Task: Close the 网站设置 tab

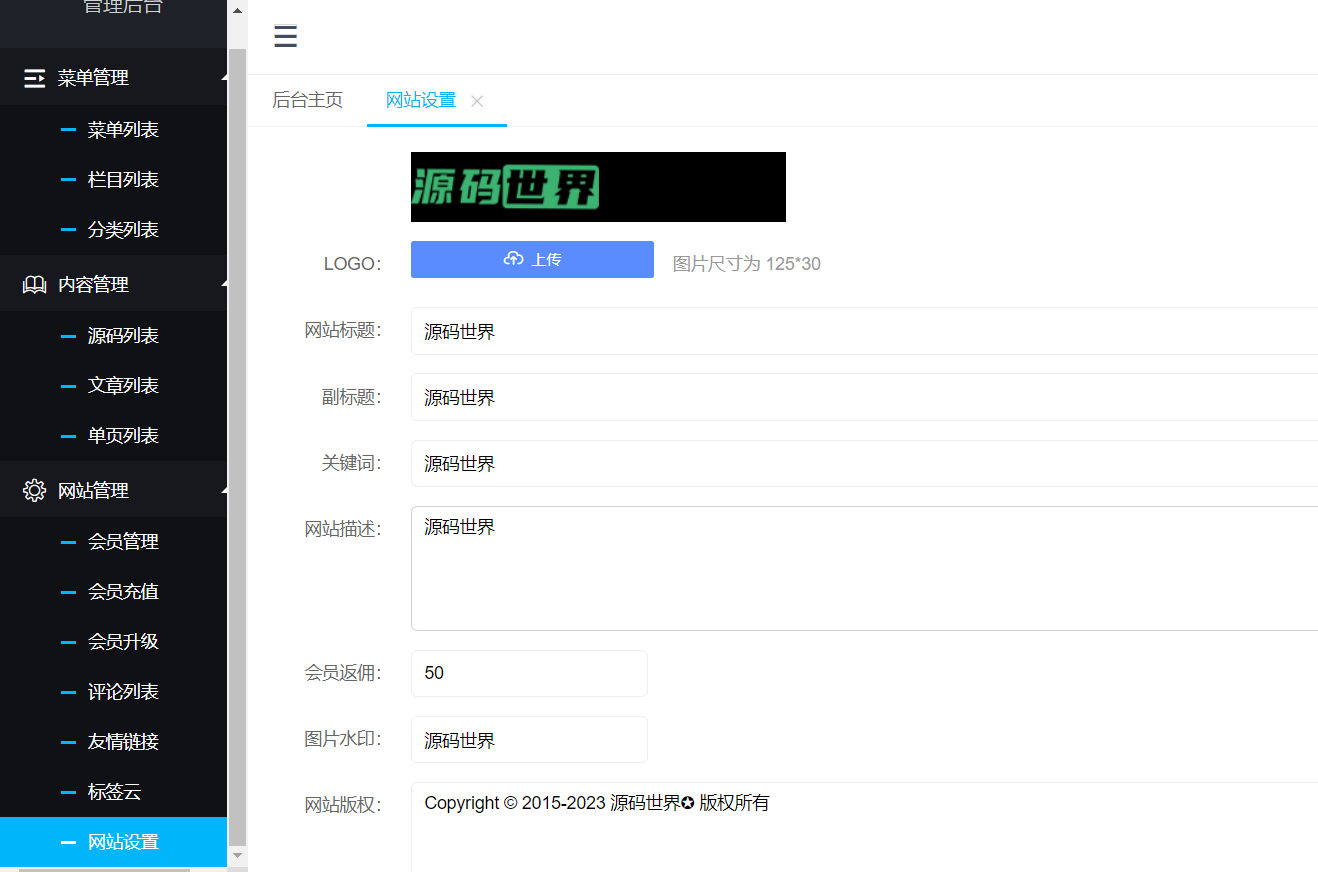Action: [x=477, y=101]
